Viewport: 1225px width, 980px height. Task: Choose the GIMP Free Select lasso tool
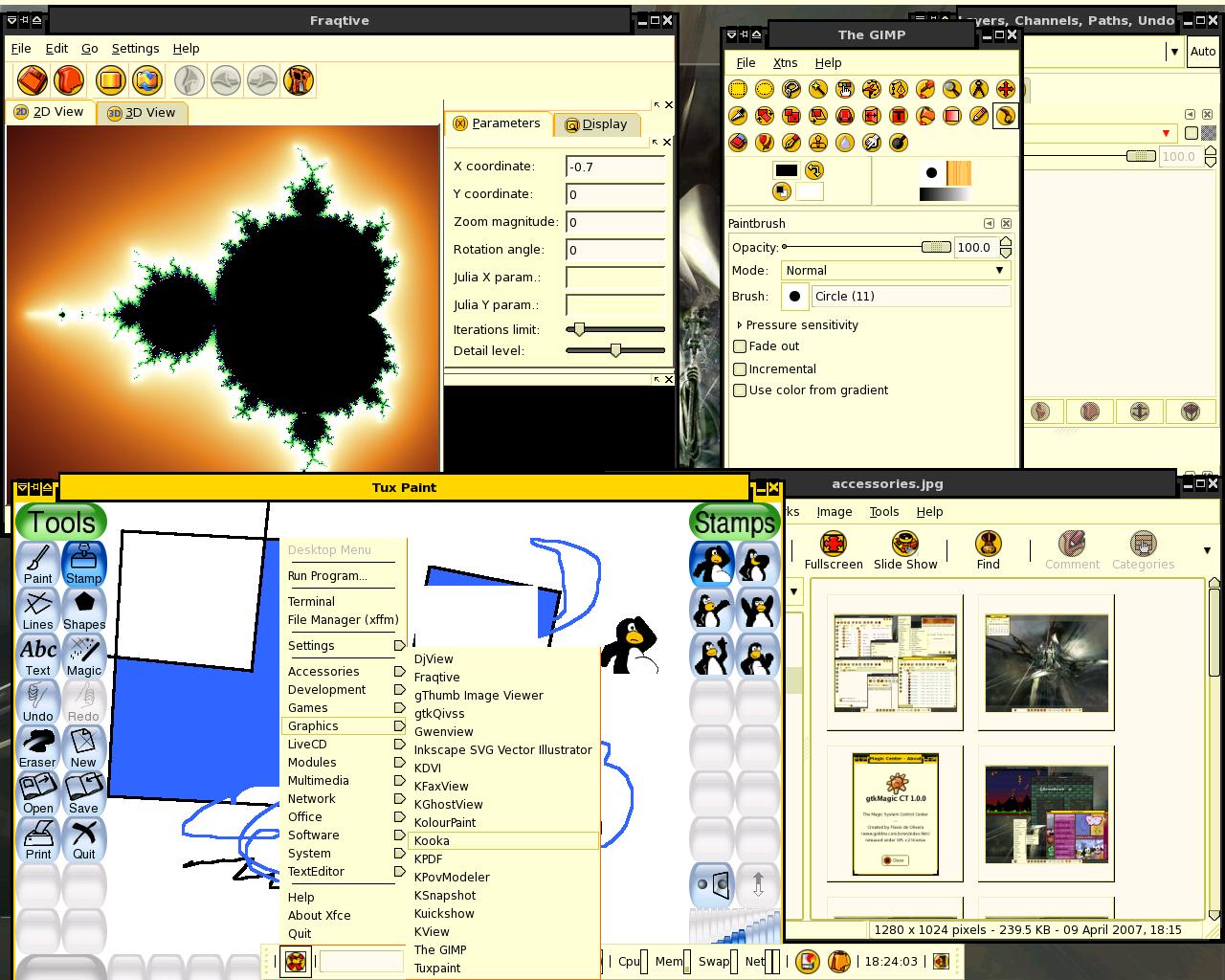[791, 89]
